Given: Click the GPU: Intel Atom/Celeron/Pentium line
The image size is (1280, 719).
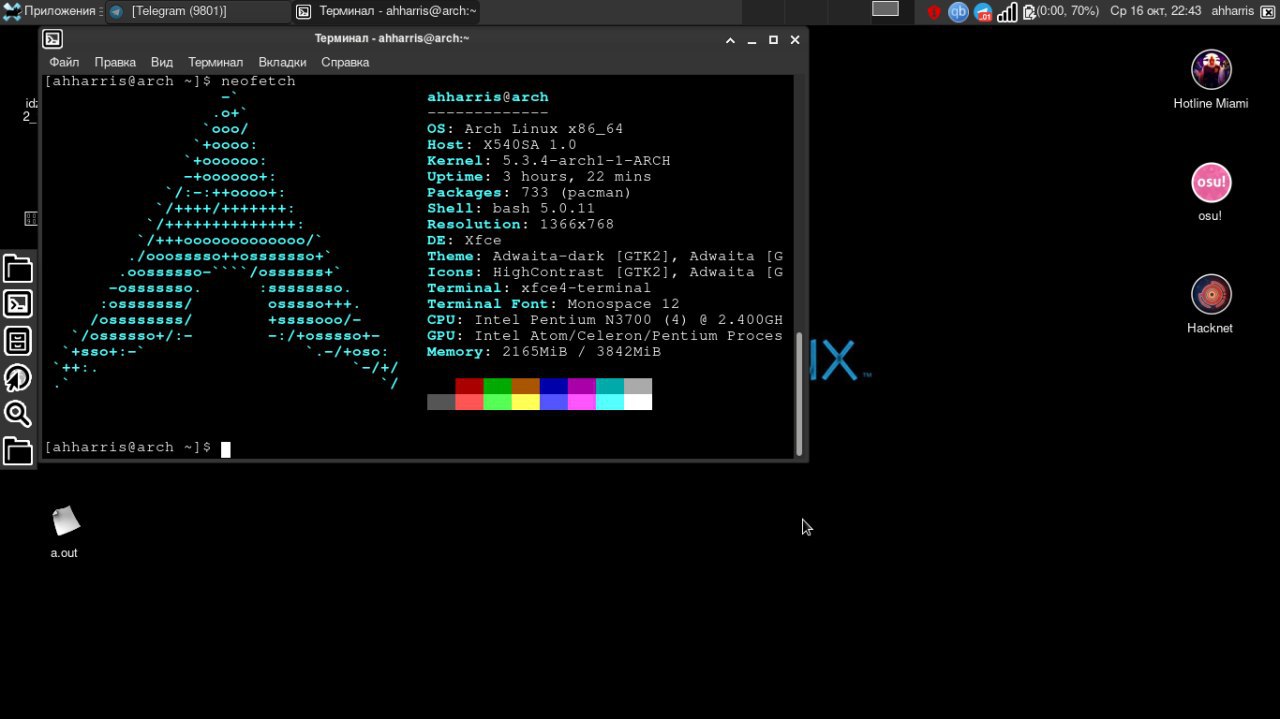Looking at the screenshot, I should pos(605,337).
